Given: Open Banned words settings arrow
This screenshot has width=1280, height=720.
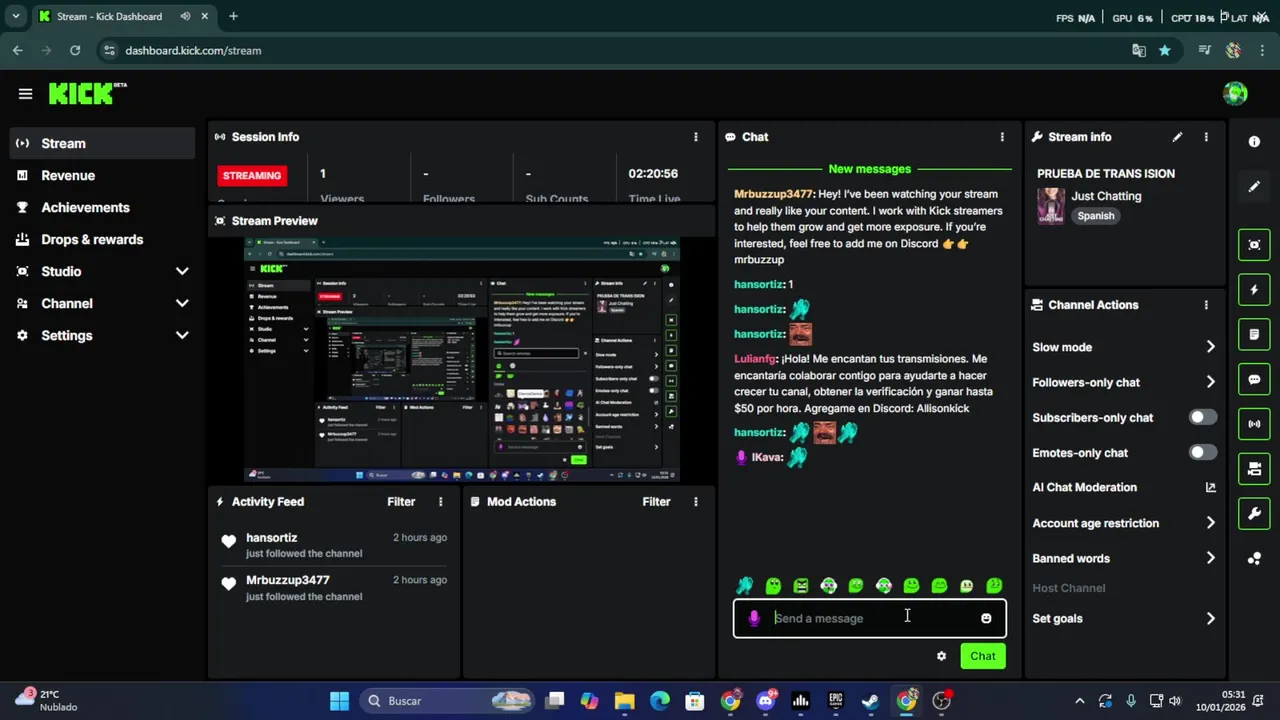Looking at the screenshot, I should coord(1210,558).
